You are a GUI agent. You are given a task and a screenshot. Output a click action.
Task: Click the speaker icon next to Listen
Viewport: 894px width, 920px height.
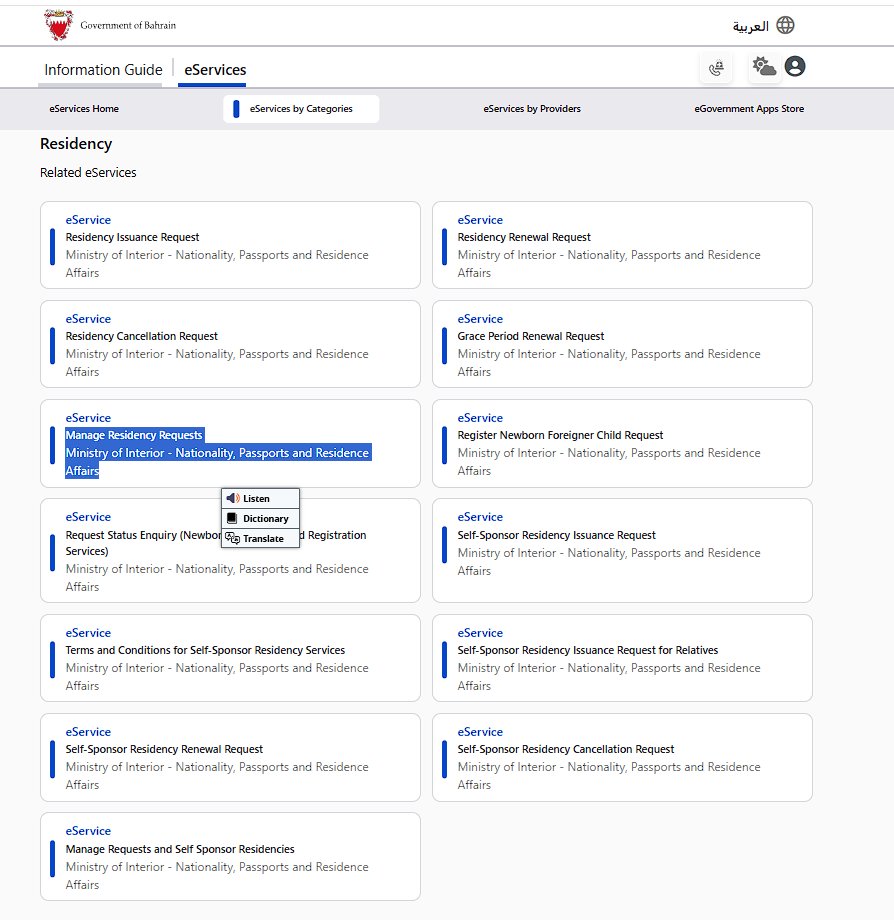click(x=235, y=498)
